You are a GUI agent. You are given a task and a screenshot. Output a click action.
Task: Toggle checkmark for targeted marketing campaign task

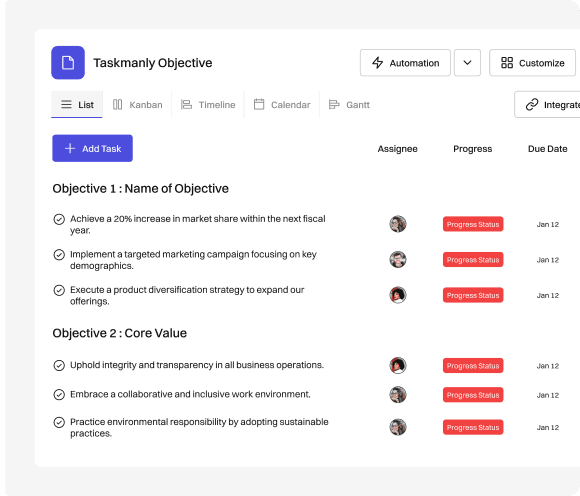click(x=59, y=254)
